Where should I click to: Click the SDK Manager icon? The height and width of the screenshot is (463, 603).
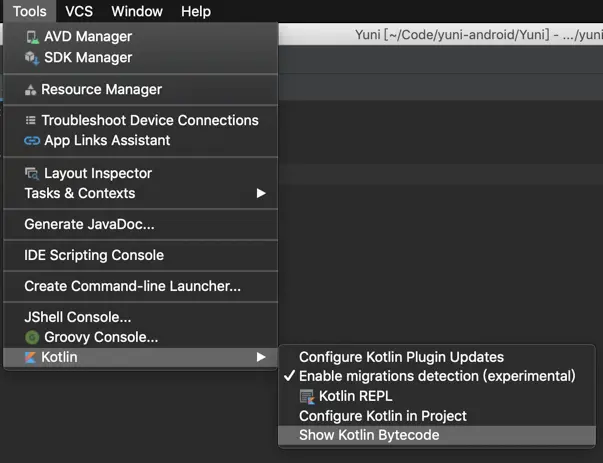[32, 58]
